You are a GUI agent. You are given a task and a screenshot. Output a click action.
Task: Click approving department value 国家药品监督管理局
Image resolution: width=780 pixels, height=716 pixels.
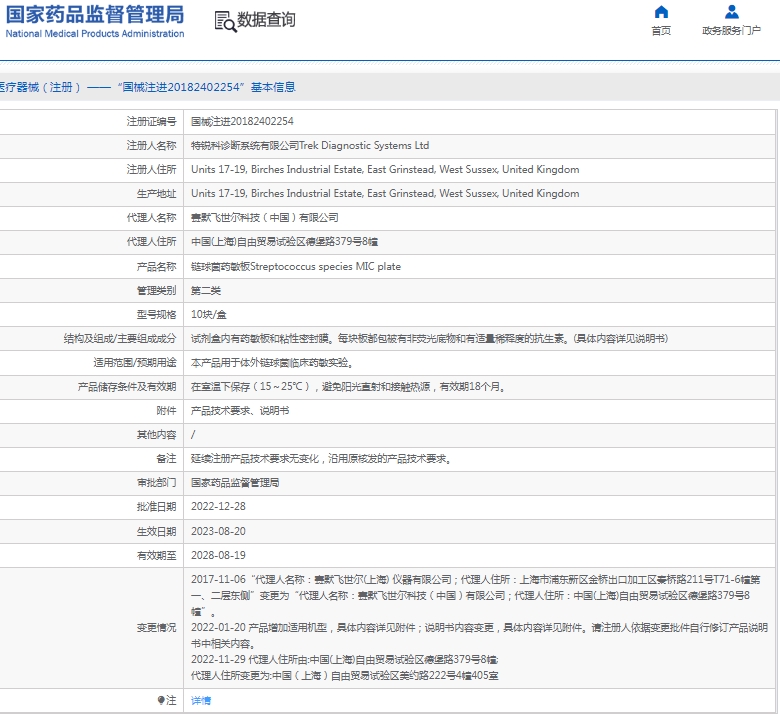pyautogui.click(x=235, y=483)
